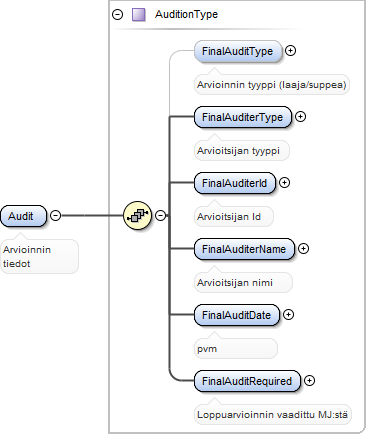The image size is (367, 435).
Task: Expand the FinalAuditDate element
Action: click(x=288, y=315)
